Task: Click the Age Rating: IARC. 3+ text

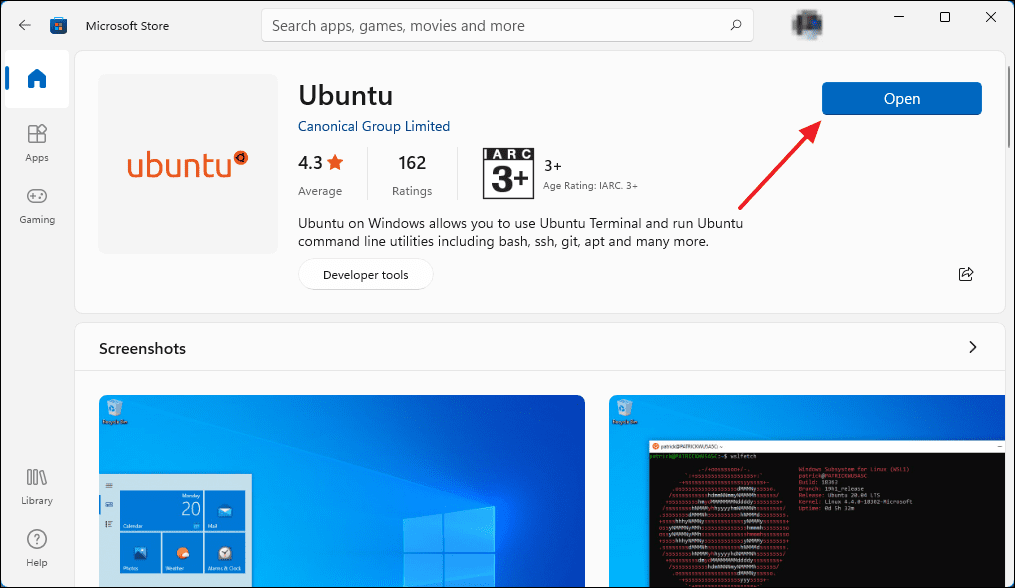Action: coord(590,186)
